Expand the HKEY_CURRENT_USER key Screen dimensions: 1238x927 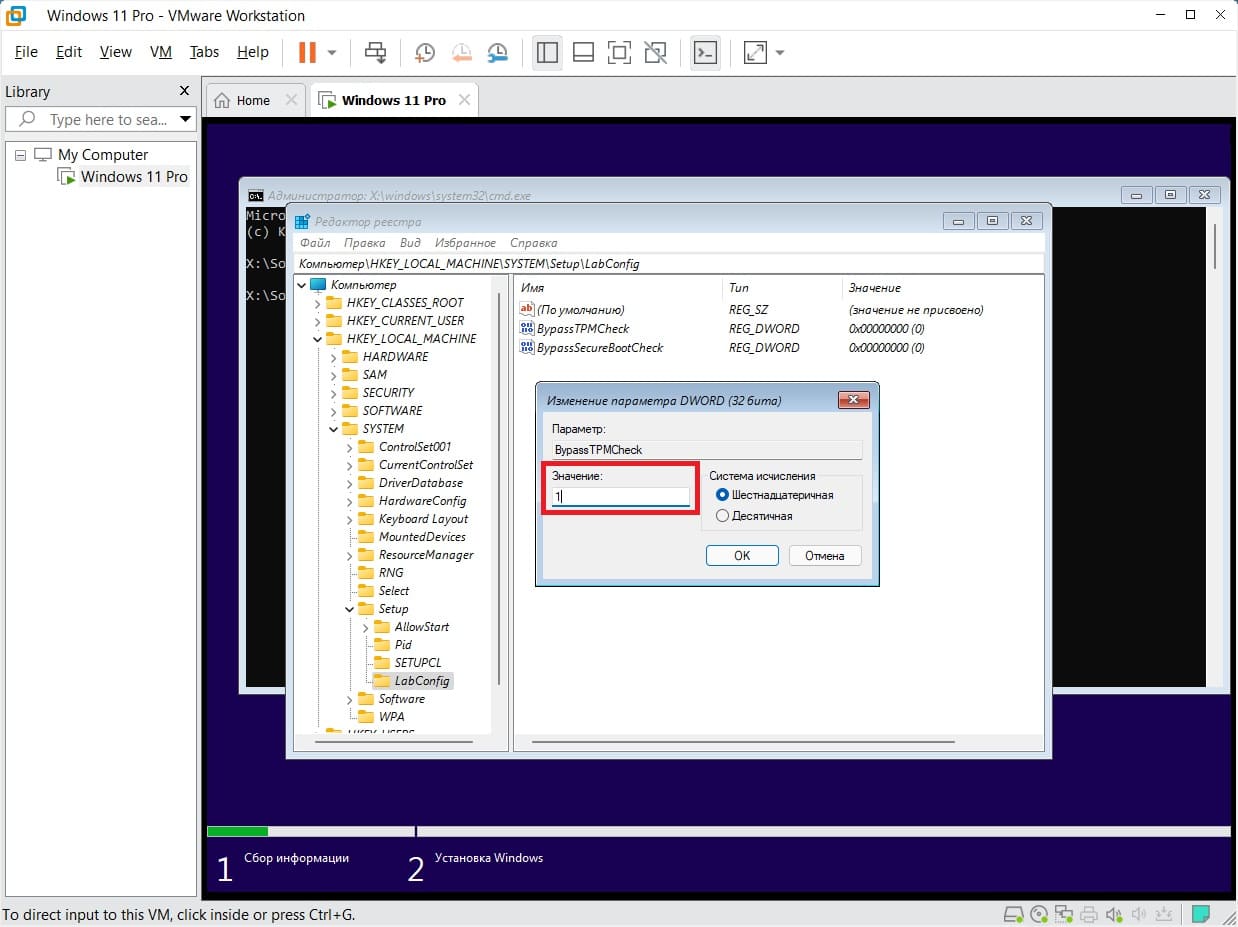(318, 321)
